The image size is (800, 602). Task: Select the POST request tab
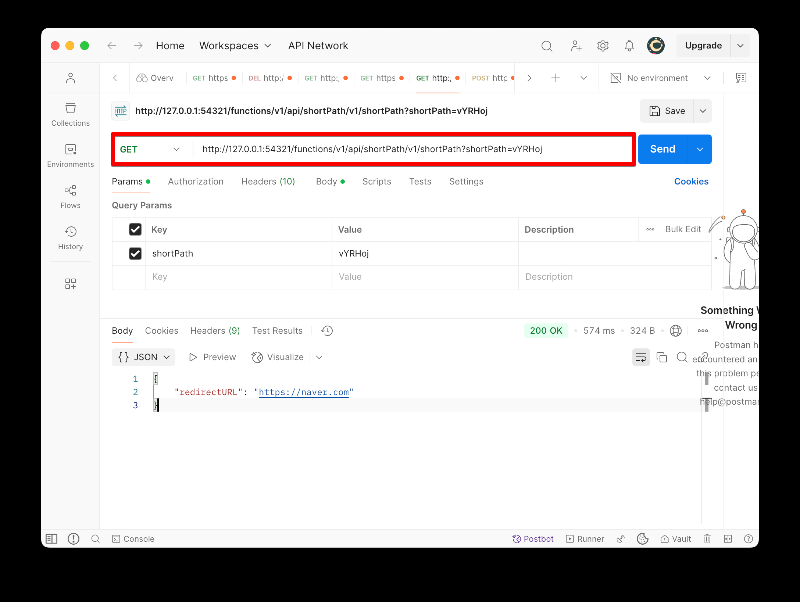[492, 78]
